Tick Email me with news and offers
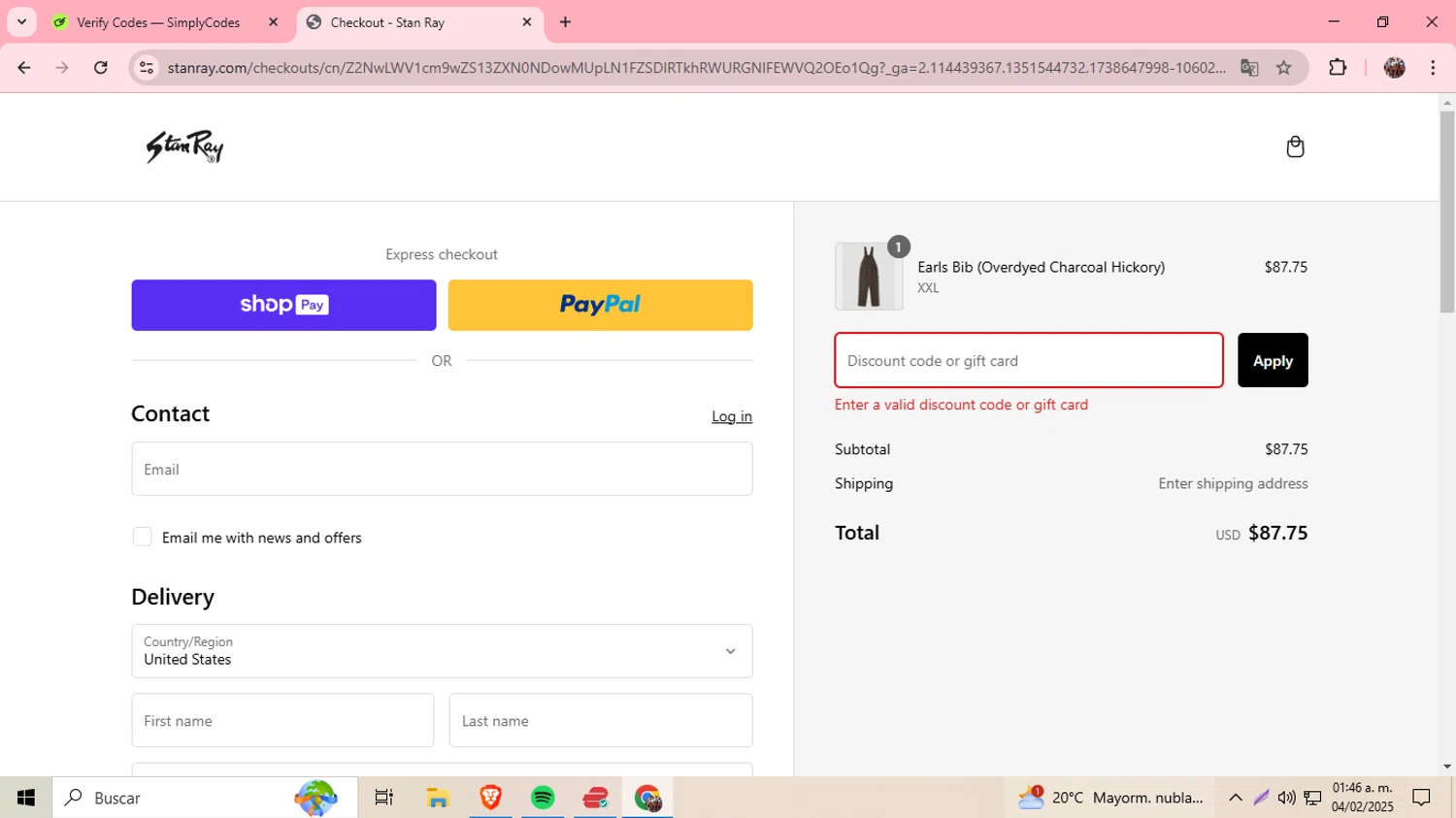 tap(142, 537)
